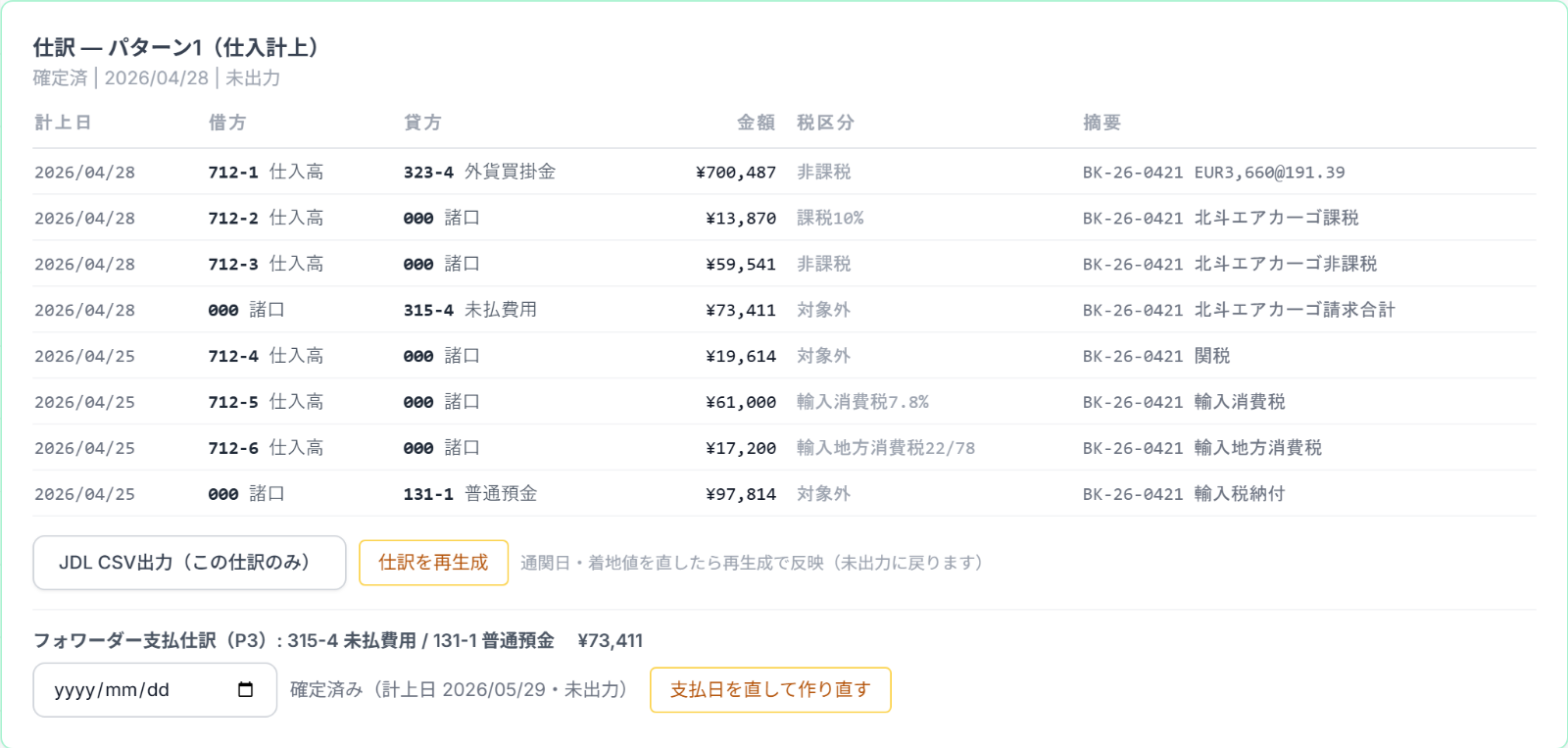Click summary 輸入税納付
Screen dimensions: 1568x748
tap(1240, 495)
